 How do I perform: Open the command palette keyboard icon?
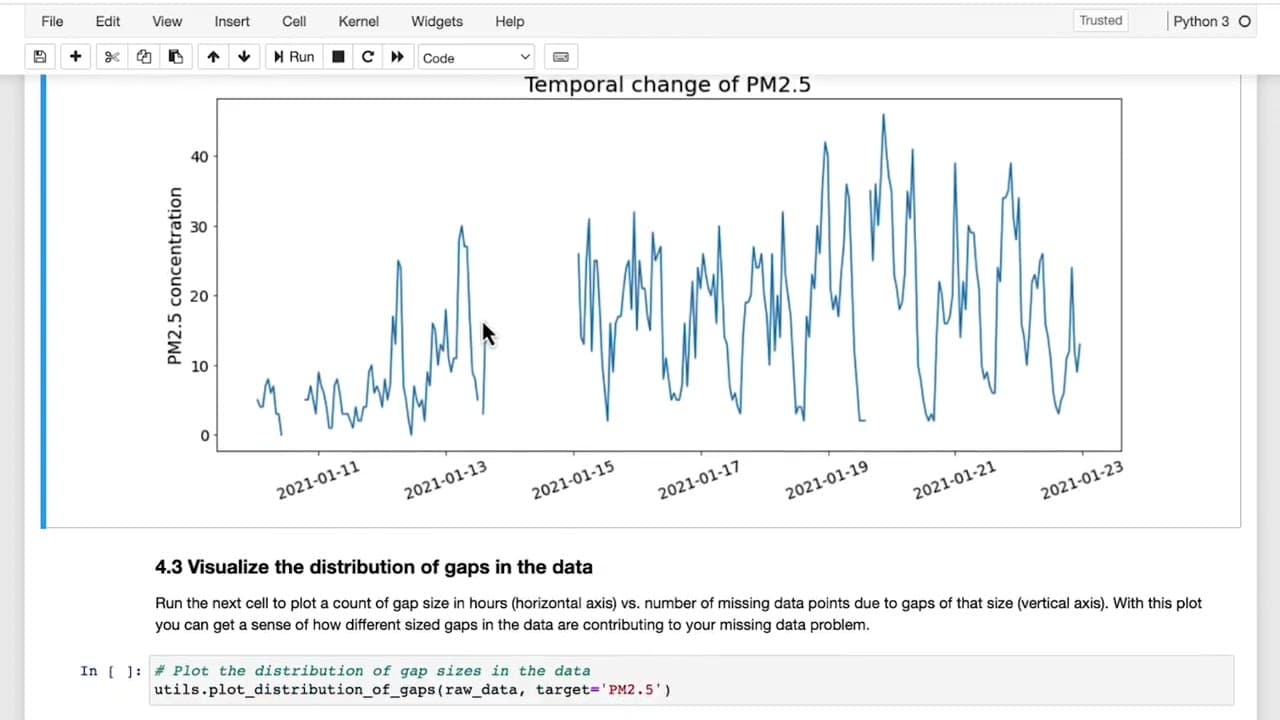pos(561,57)
